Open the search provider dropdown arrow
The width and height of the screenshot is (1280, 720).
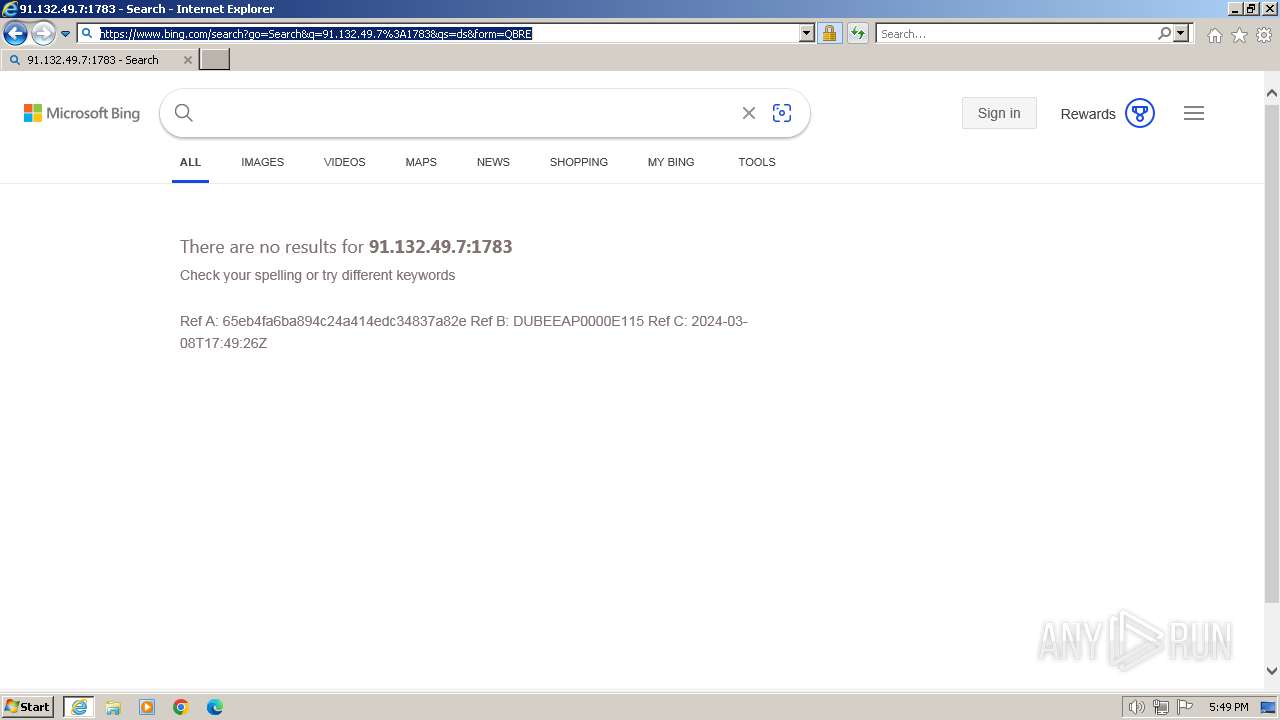pos(1181,33)
